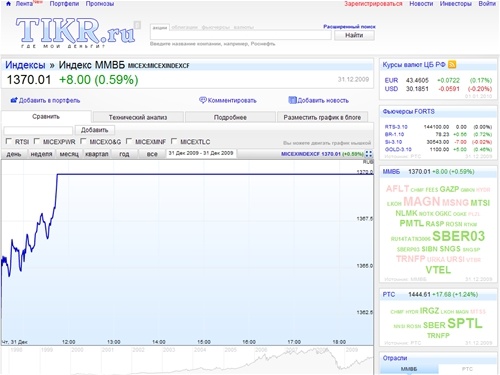Select the неделя period tab
Screen dimensions: 500x375
[x=41, y=154]
